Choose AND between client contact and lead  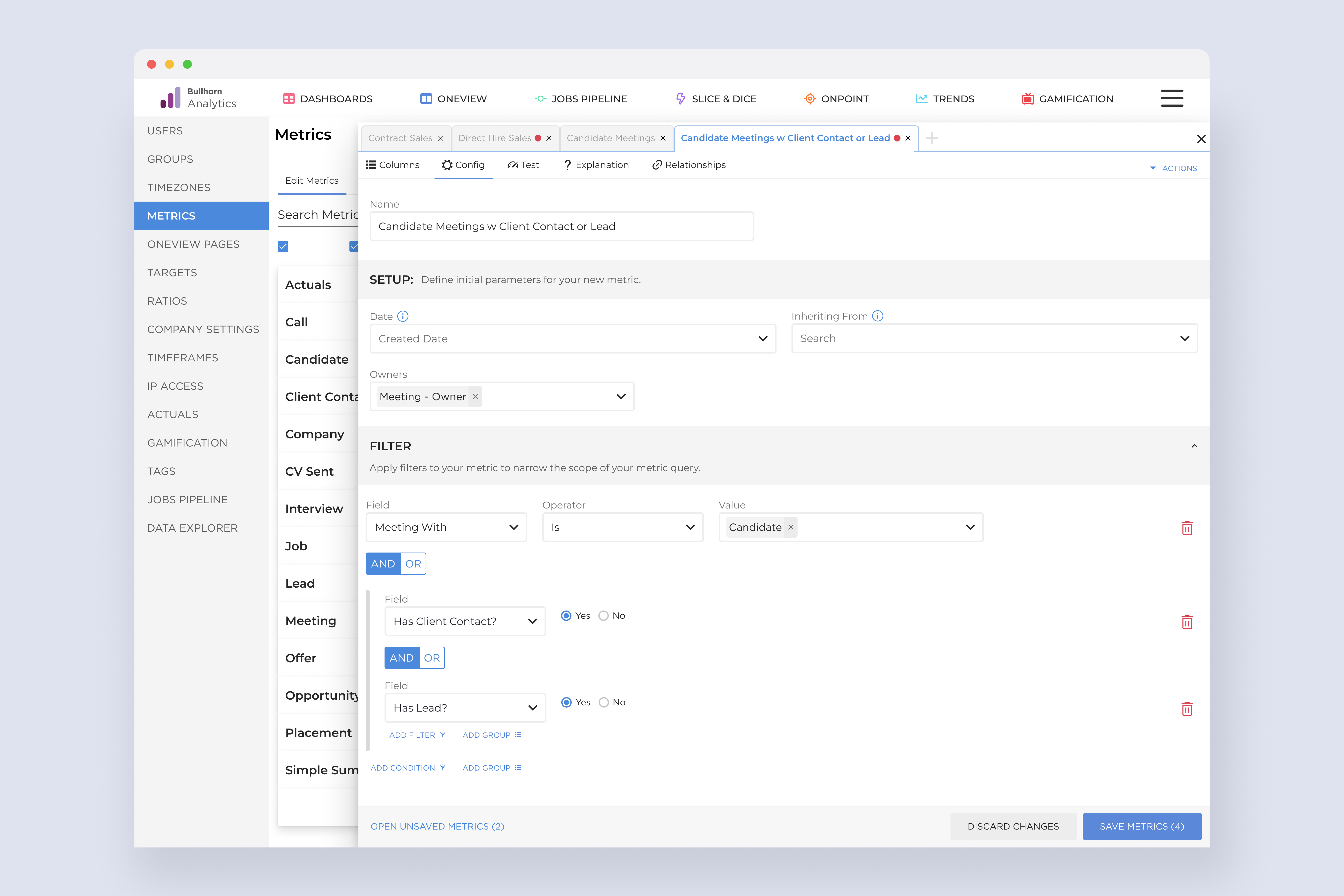point(402,658)
